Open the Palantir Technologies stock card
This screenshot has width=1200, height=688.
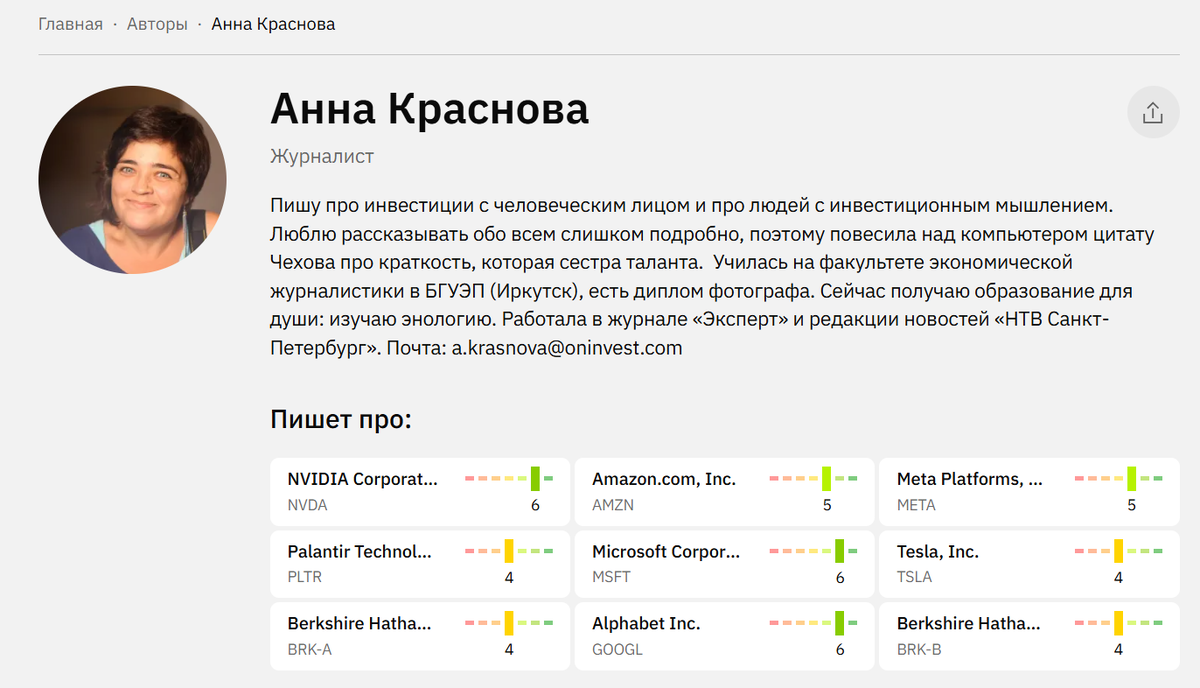420,563
